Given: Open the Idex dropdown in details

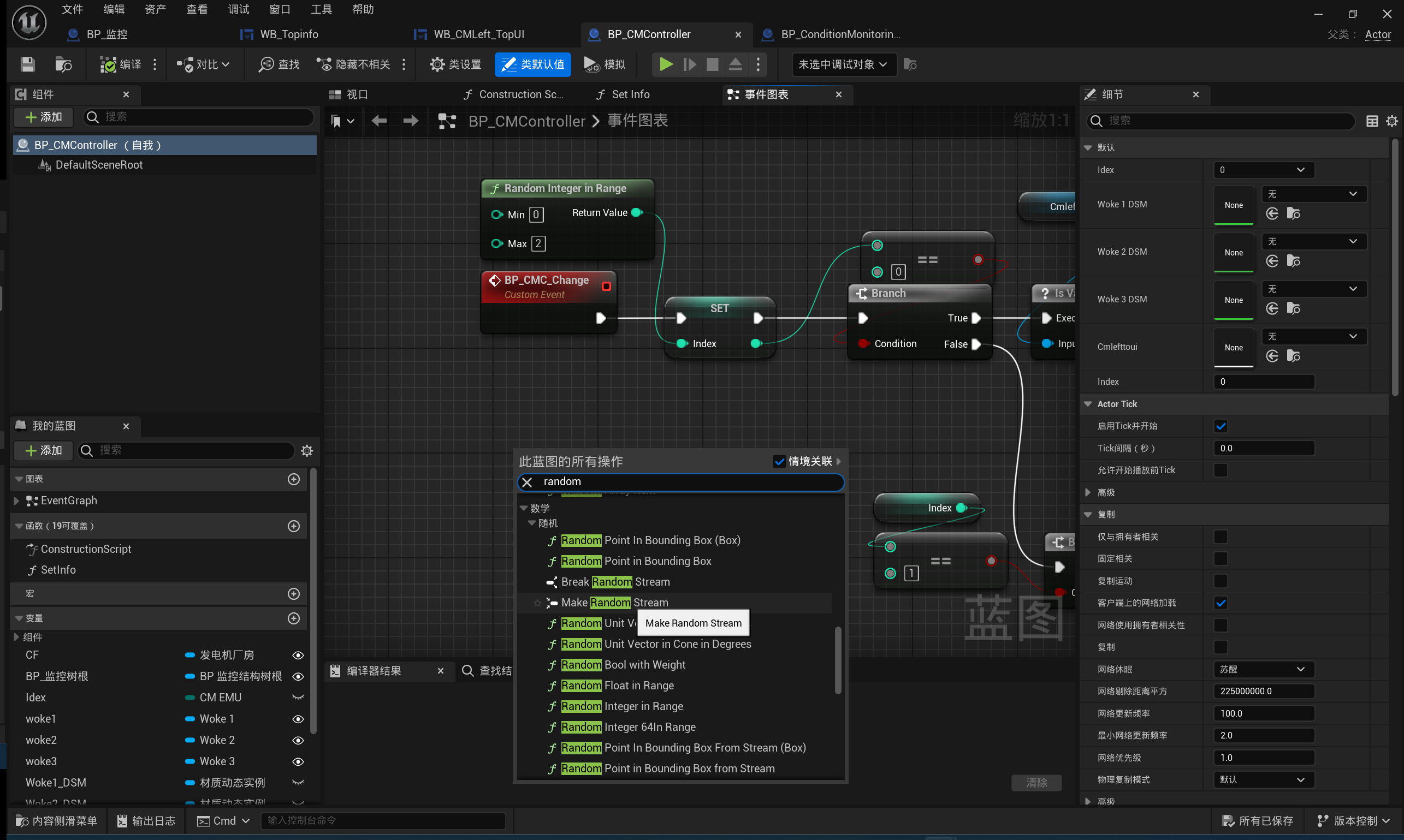Looking at the screenshot, I should [x=1263, y=170].
